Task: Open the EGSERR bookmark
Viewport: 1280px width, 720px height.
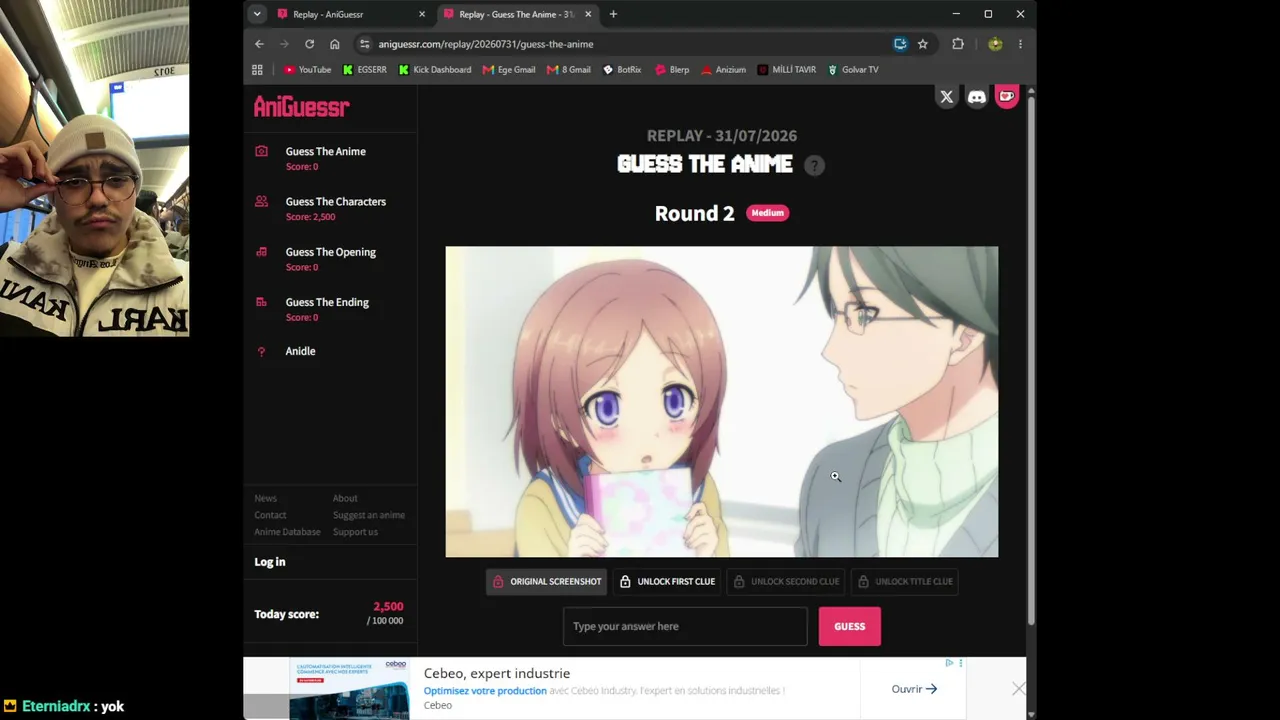Action: point(364,70)
